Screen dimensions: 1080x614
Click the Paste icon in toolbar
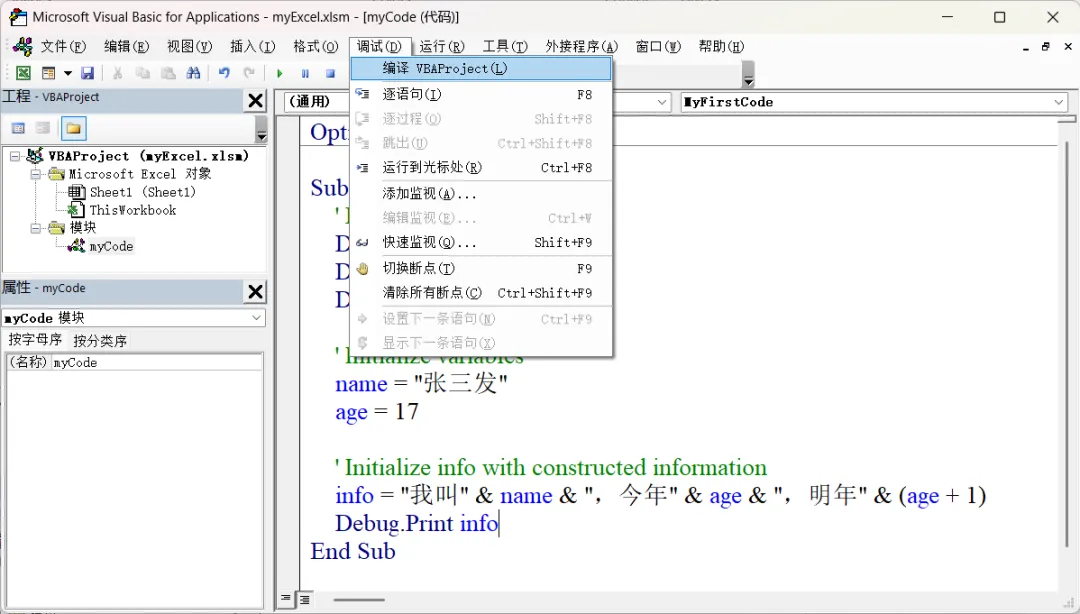pos(168,72)
